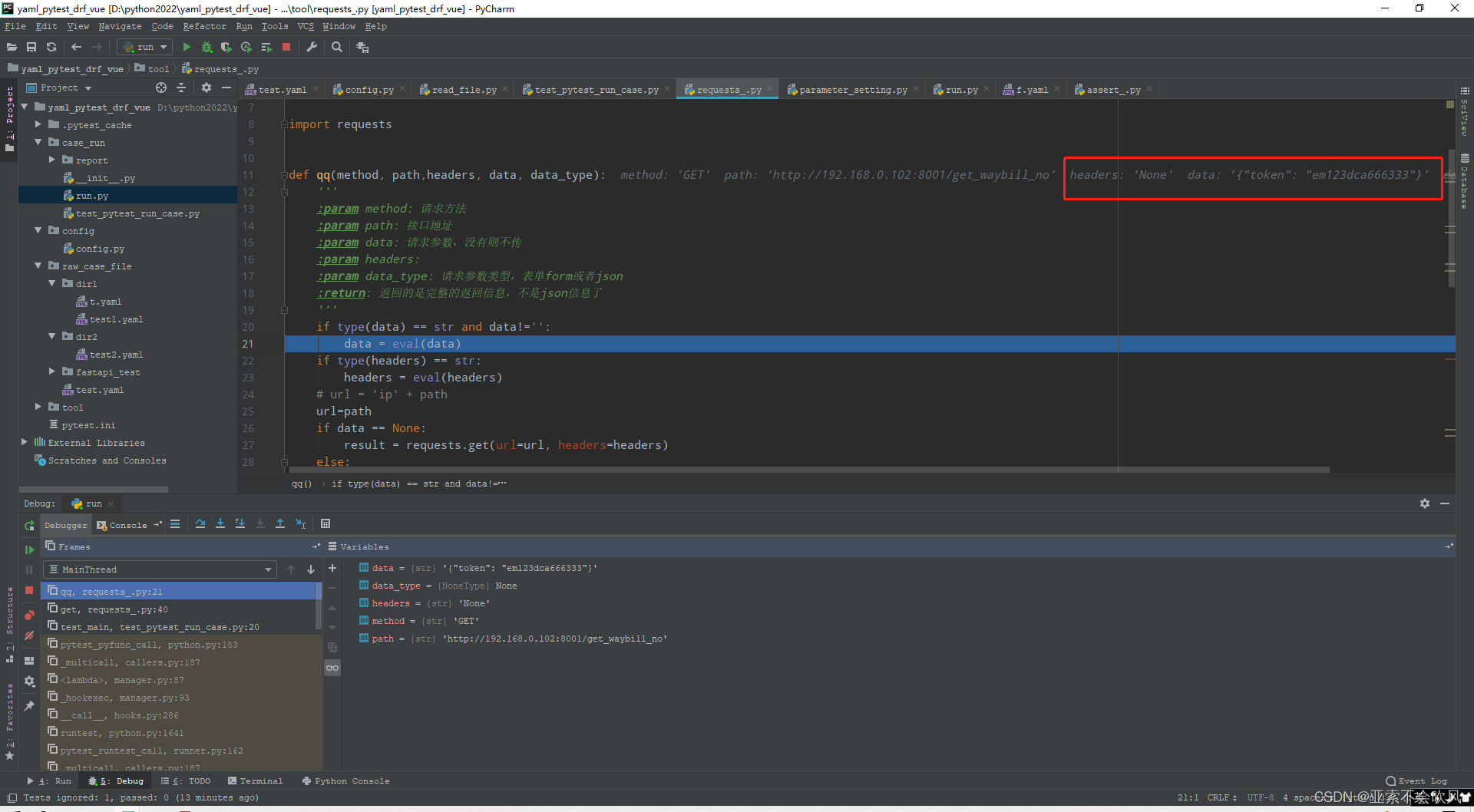1474x812 pixels.
Task: Toggle Mute Breakpoints in debug sidebar
Action: click(x=29, y=635)
